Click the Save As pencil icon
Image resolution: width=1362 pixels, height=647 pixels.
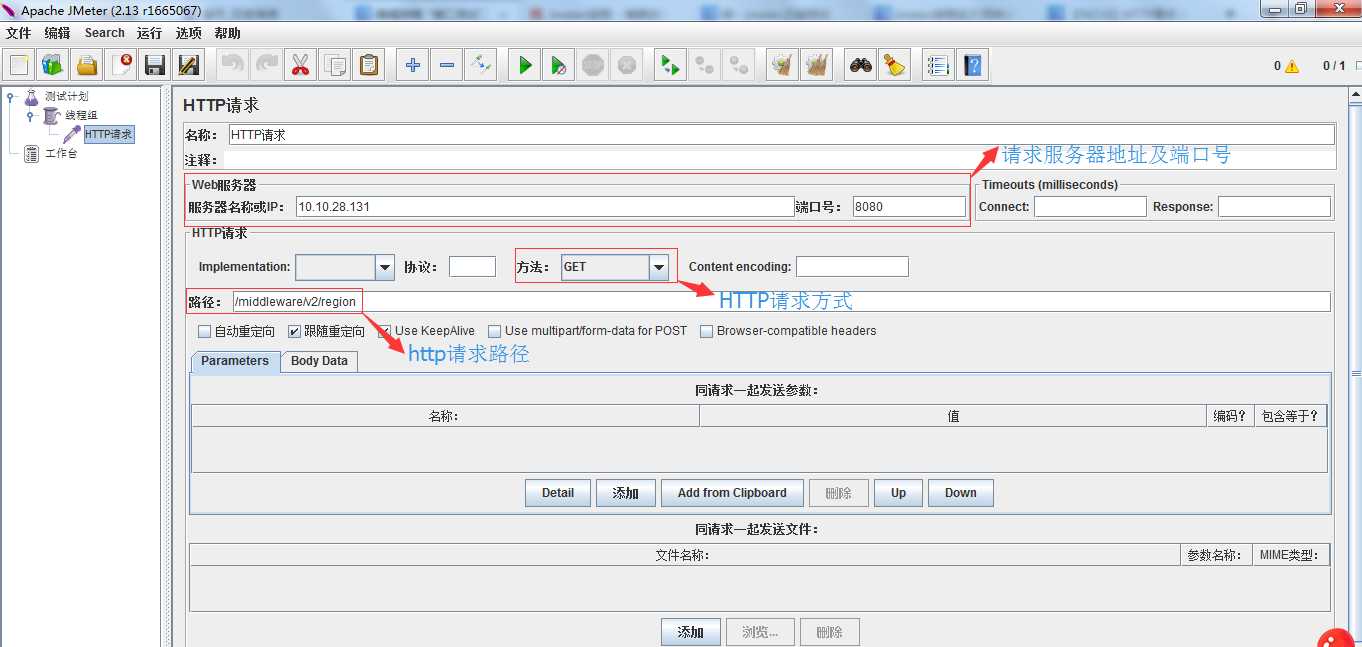click(x=188, y=65)
